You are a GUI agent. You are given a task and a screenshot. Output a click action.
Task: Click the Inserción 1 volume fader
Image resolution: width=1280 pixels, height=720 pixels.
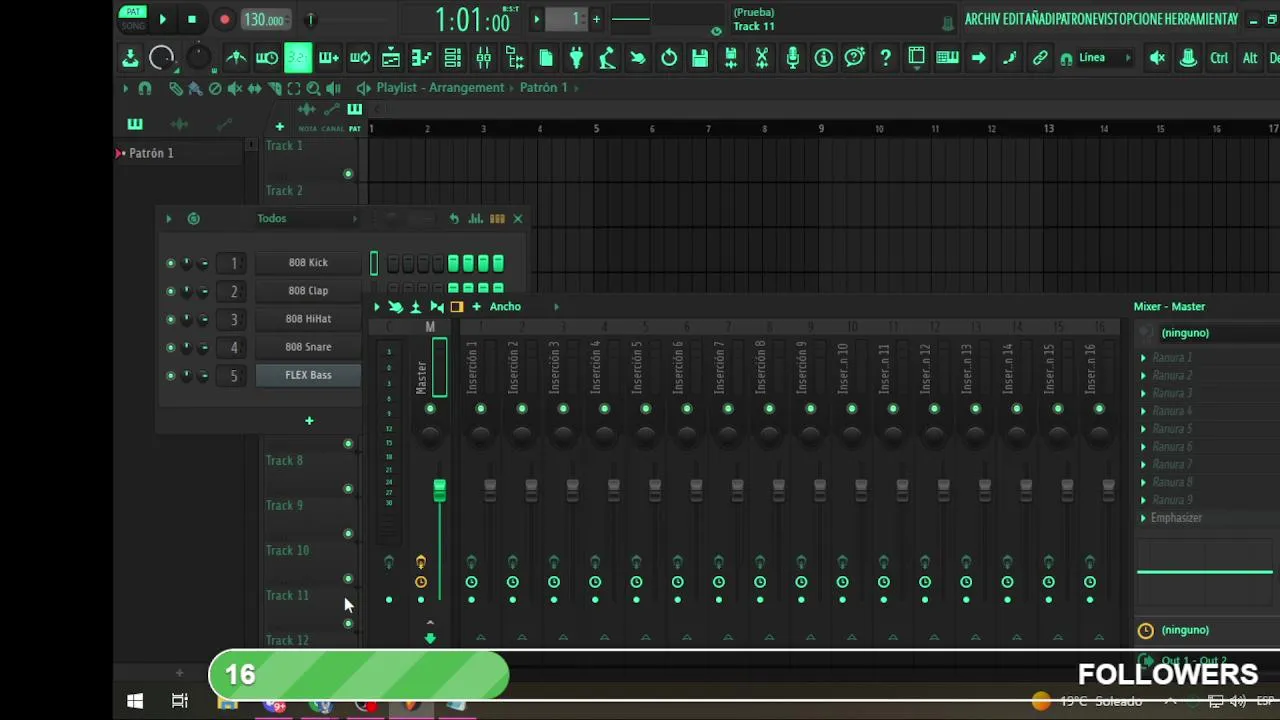[x=490, y=488]
